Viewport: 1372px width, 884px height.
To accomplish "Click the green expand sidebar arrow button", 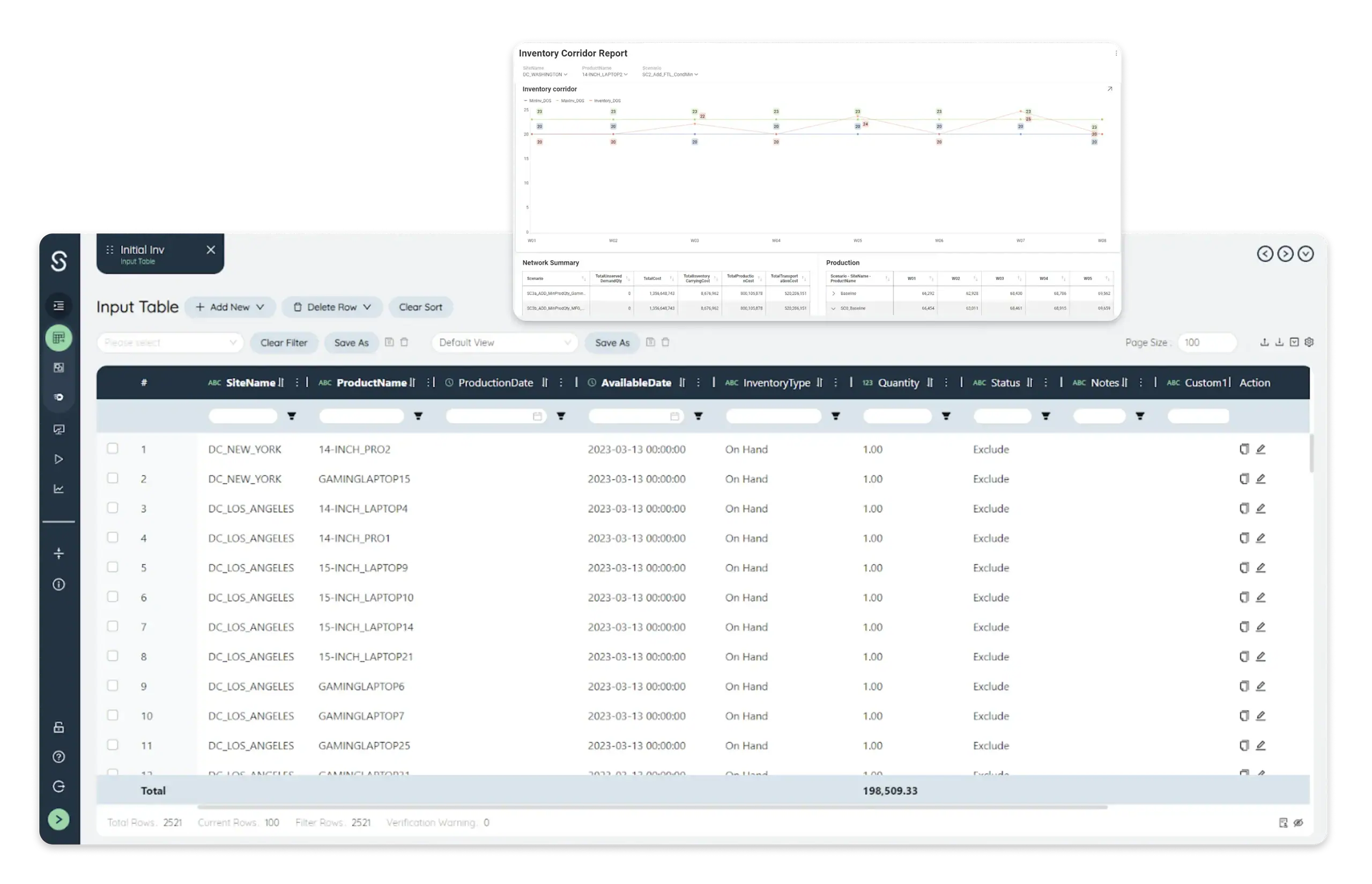I will [x=58, y=819].
